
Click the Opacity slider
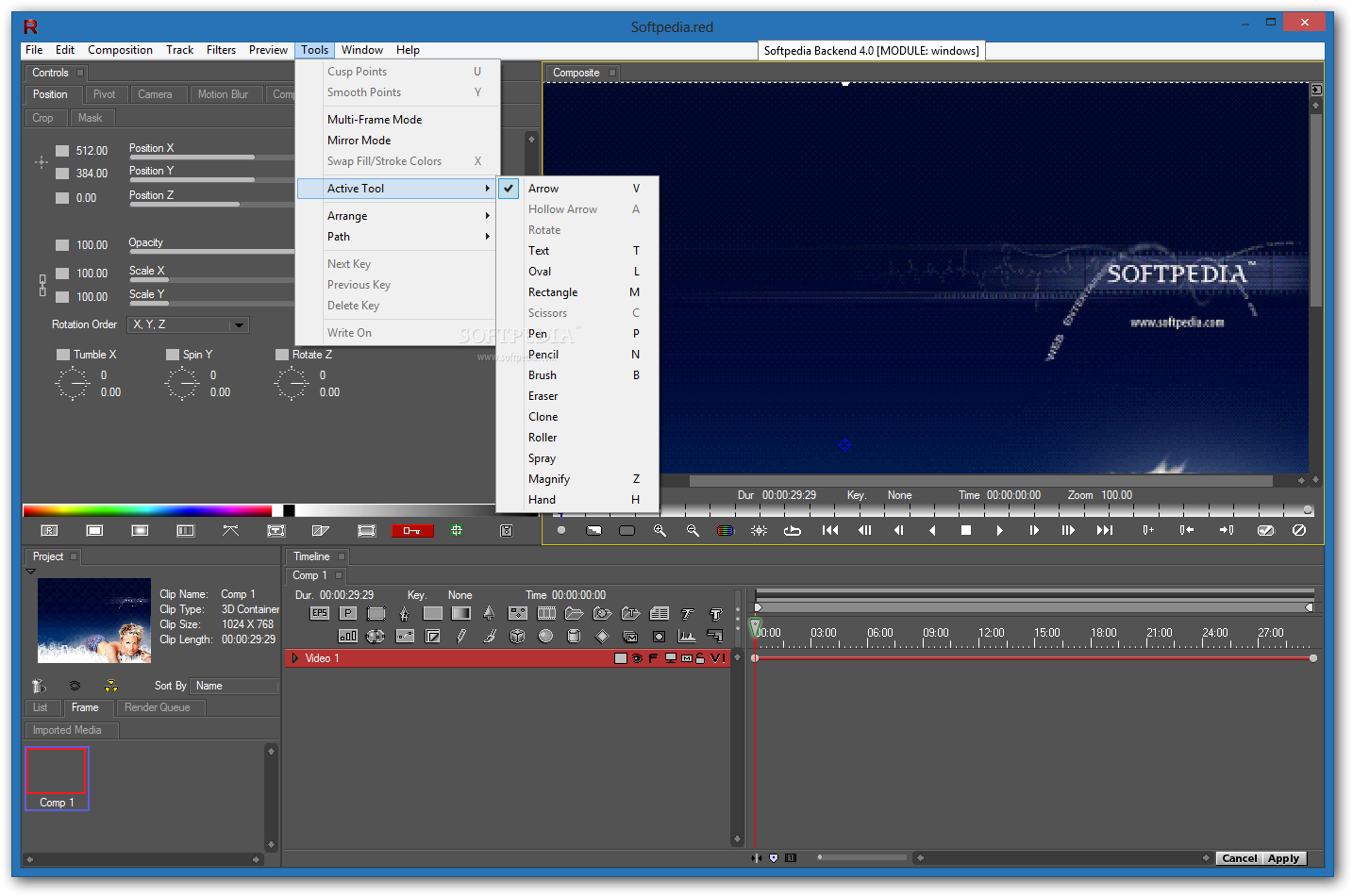[x=210, y=252]
